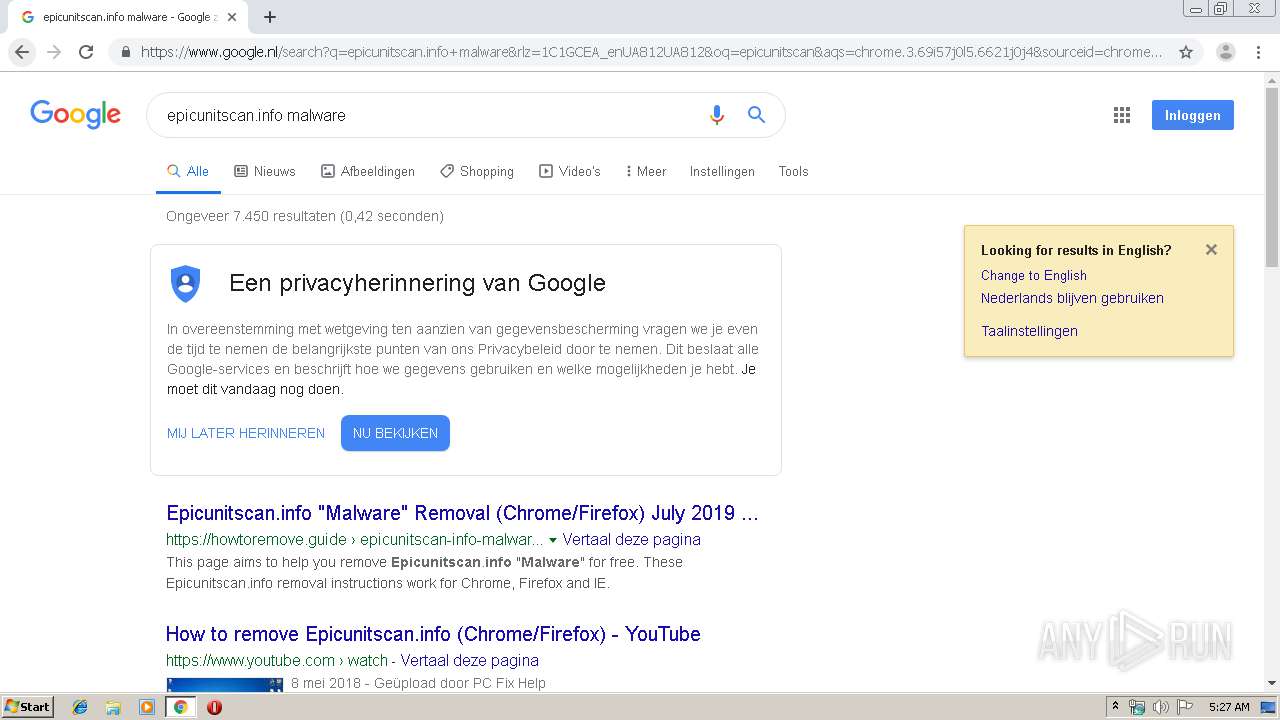This screenshot has width=1280, height=720.
Task: Click MIJ LATER HERINNEREN
Action: pyautogui.click(x=246, y=433)
